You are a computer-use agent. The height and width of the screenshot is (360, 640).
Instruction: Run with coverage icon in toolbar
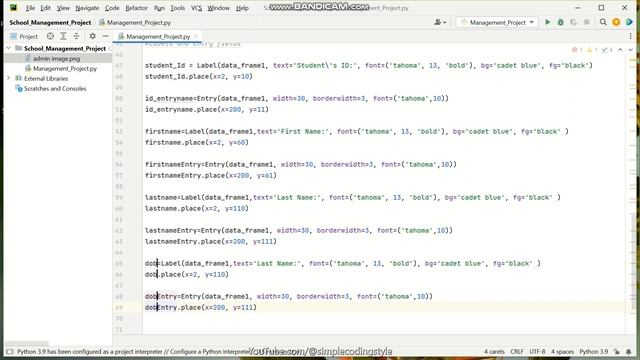pos(573,22)
